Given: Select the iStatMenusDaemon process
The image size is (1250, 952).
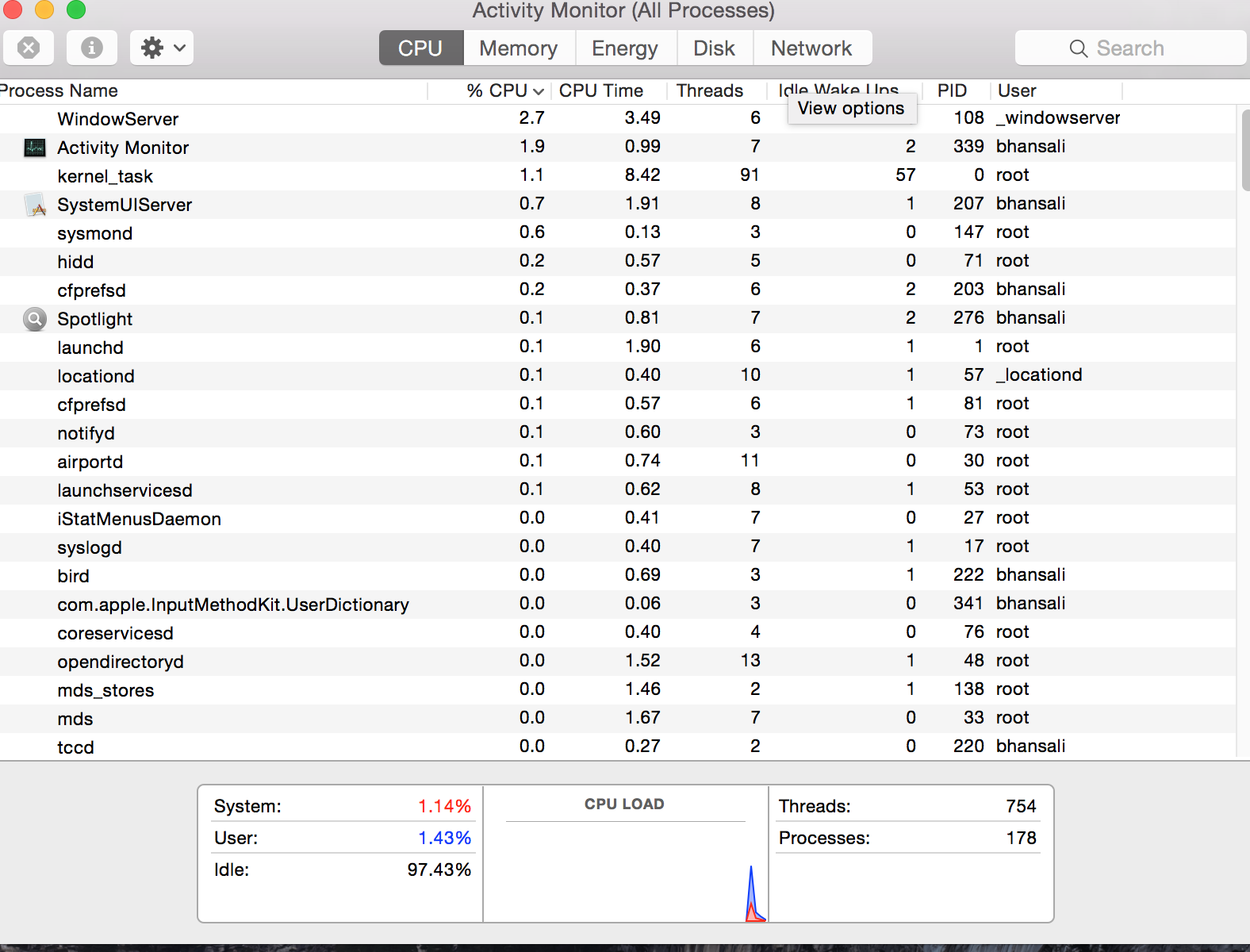Looking at the screenshot, I should coord(618,519).
